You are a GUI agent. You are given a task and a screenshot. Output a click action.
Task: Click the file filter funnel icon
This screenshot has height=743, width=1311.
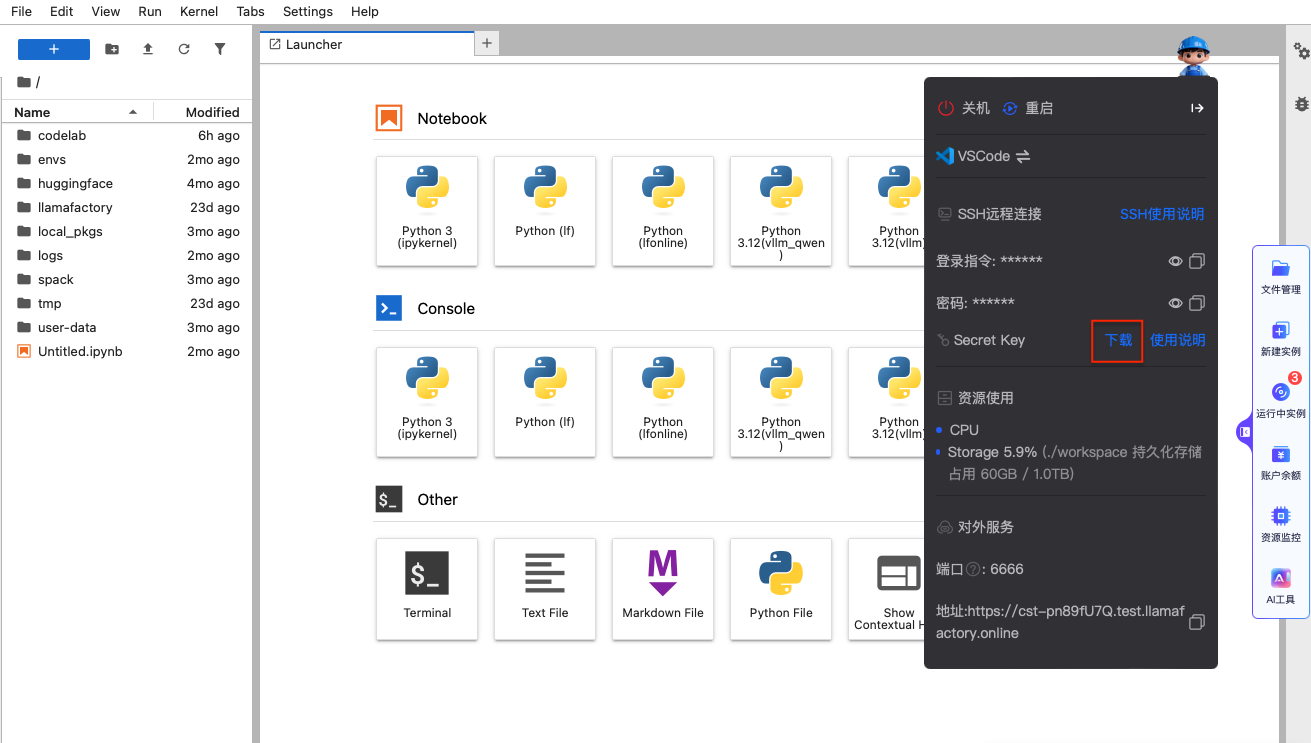point(220,49)
